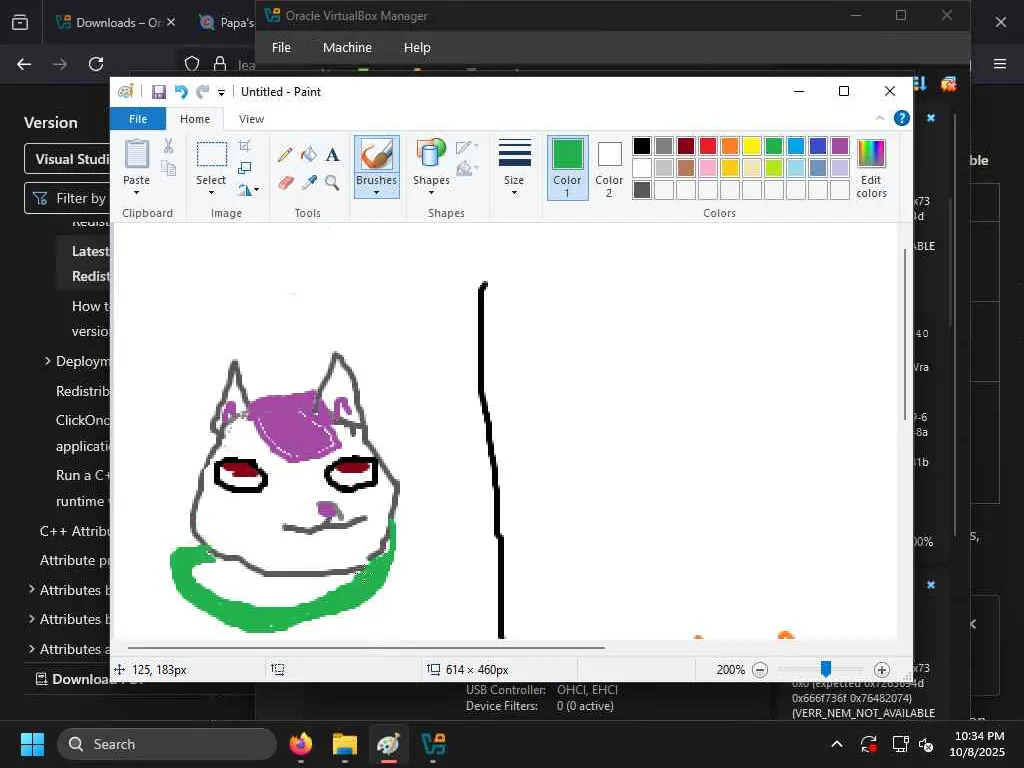Click the Version selector button in browser sidebar

coord(67,159)
